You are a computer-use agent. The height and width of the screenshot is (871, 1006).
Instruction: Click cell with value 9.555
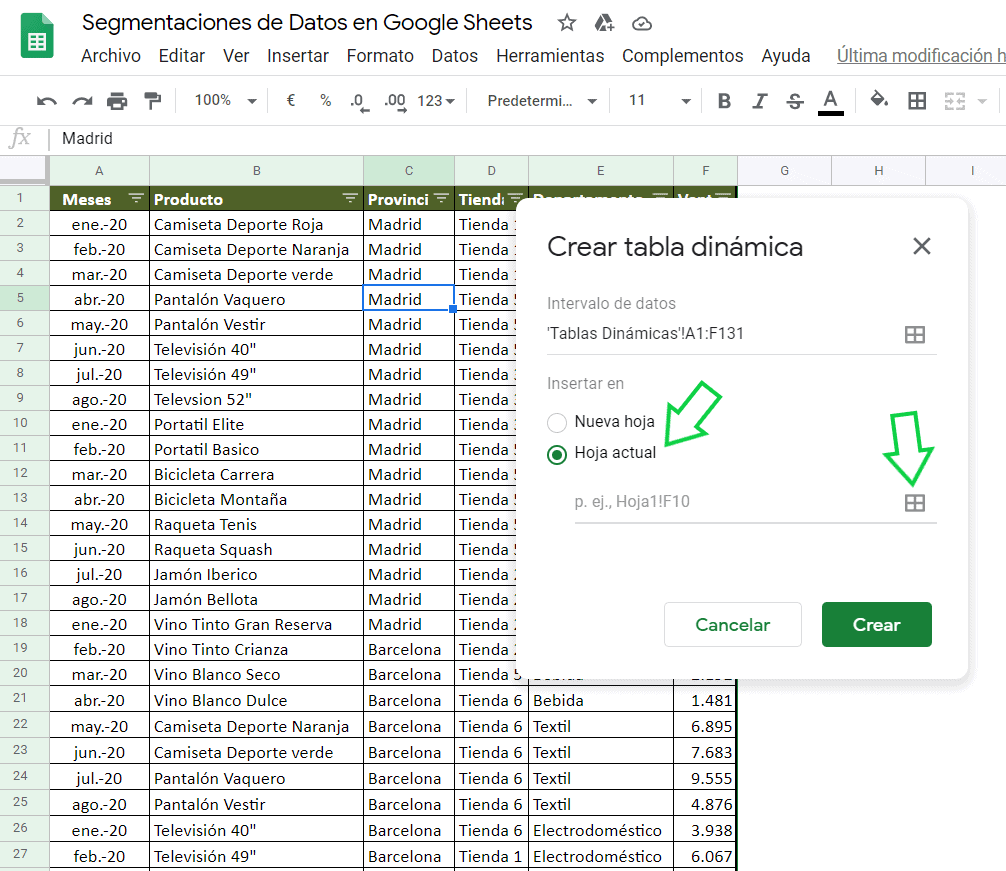coord(705,778)
